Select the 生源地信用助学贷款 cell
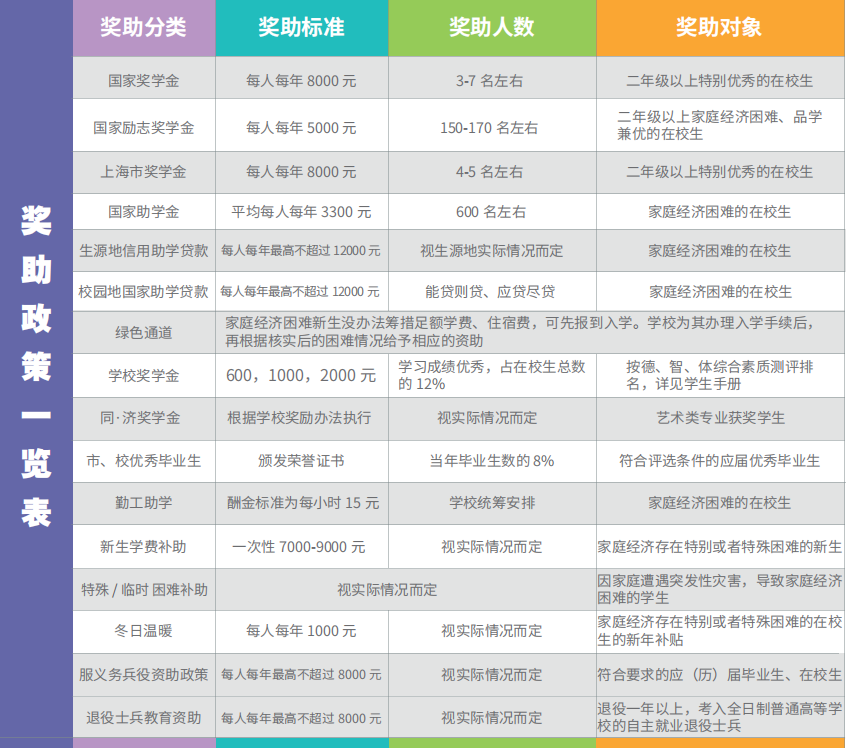This screenshot has width=846, height=748. click(x=144, y=251)
